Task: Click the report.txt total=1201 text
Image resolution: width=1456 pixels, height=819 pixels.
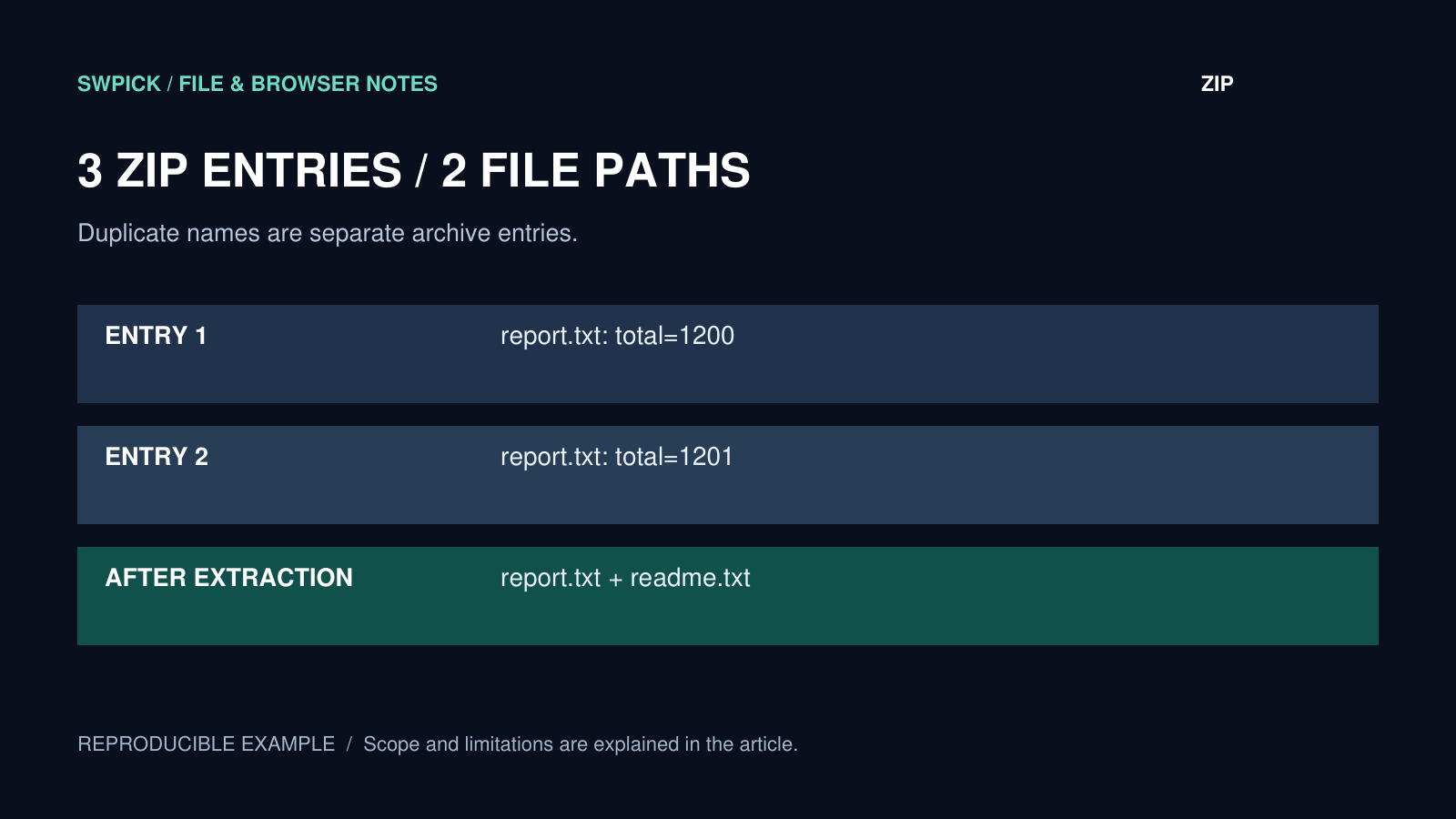Action: [x=617, y=457]
